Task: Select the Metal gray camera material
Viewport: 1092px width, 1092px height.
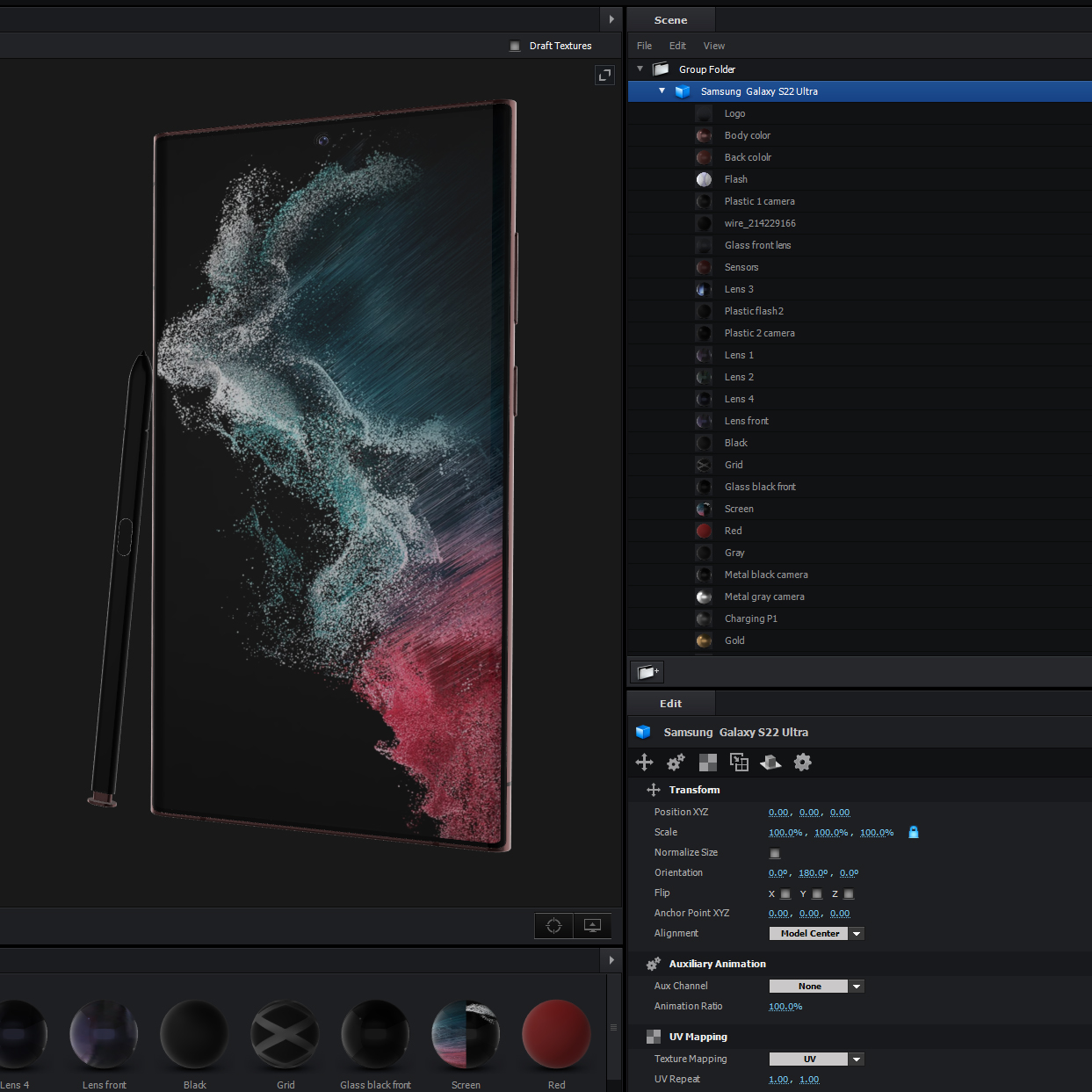Action: (x=763, y=597)
